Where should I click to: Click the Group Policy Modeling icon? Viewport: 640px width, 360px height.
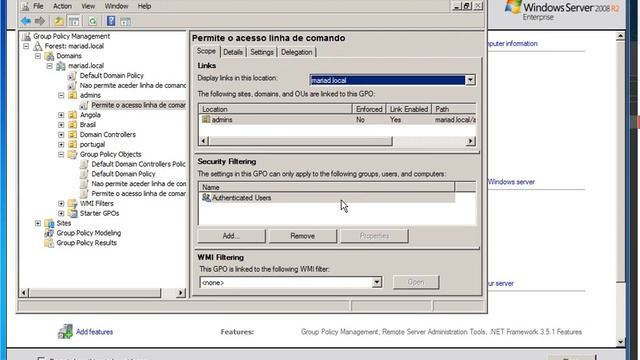click(49, 233)
